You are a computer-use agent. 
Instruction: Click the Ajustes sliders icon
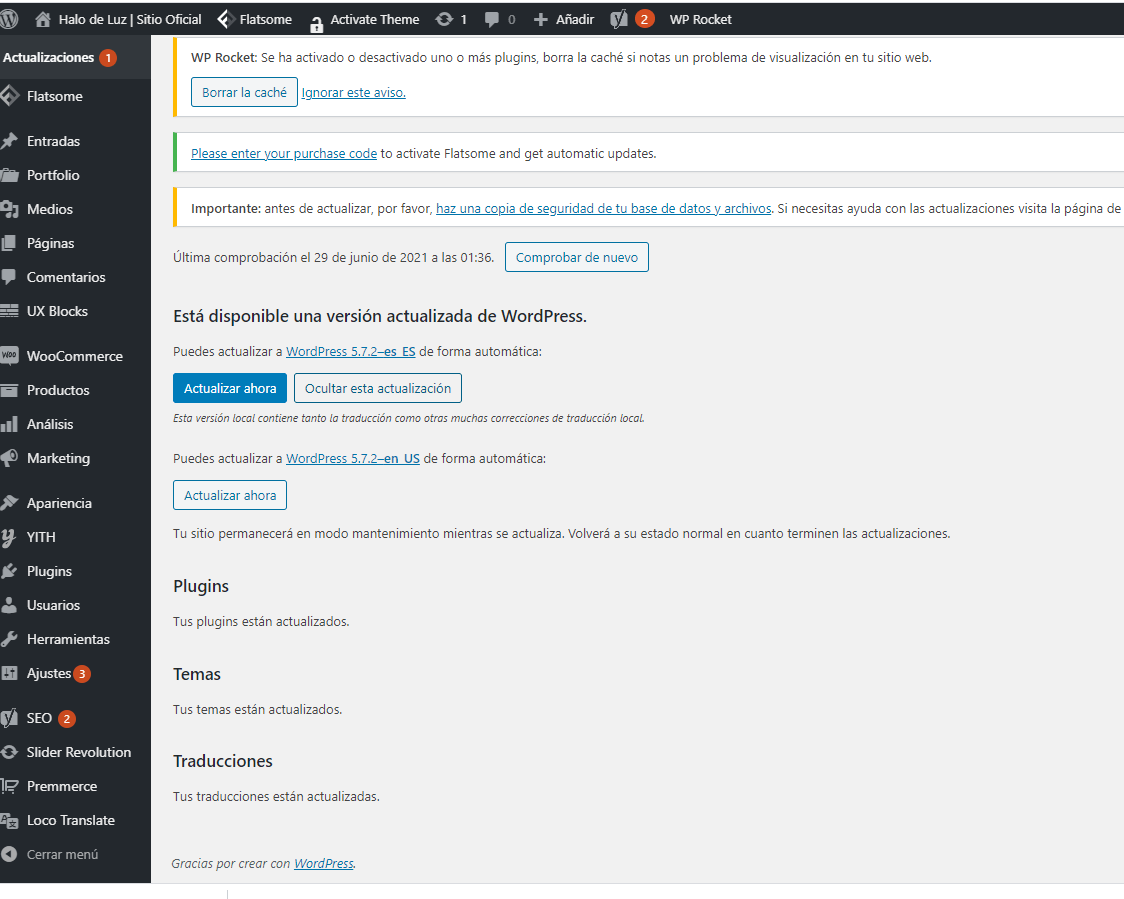9,673
